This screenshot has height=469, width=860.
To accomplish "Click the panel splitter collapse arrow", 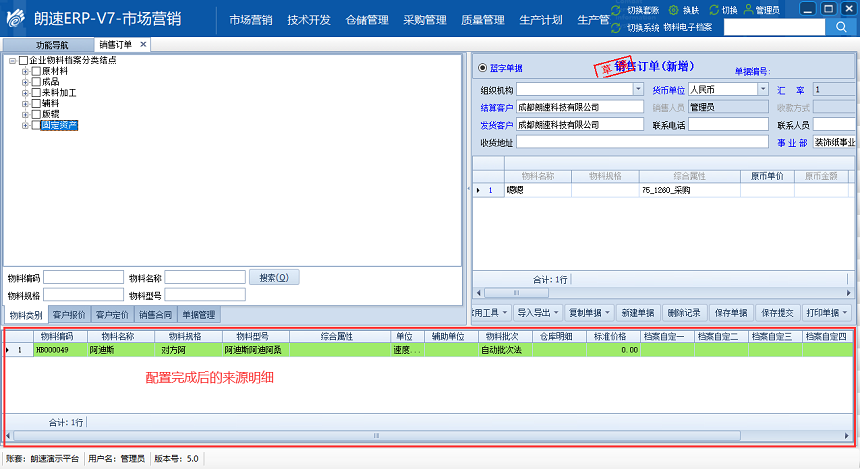I will 468,189.
